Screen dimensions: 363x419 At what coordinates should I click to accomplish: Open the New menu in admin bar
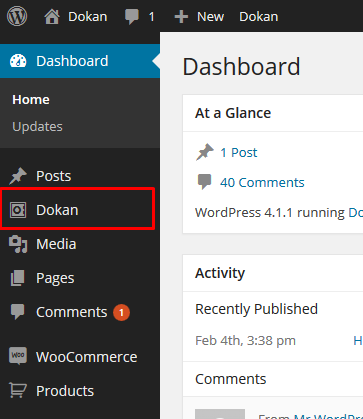tap(210, 17)
